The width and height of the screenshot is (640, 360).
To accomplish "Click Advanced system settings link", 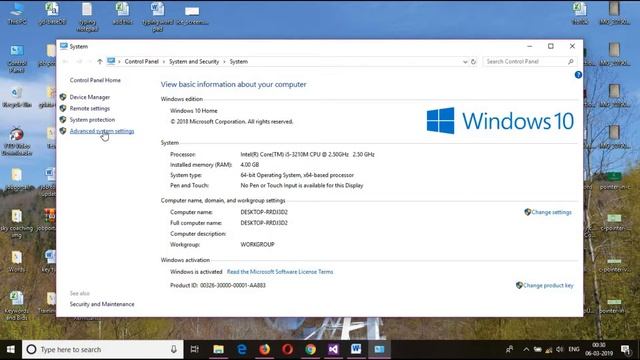I will point(102,131).
